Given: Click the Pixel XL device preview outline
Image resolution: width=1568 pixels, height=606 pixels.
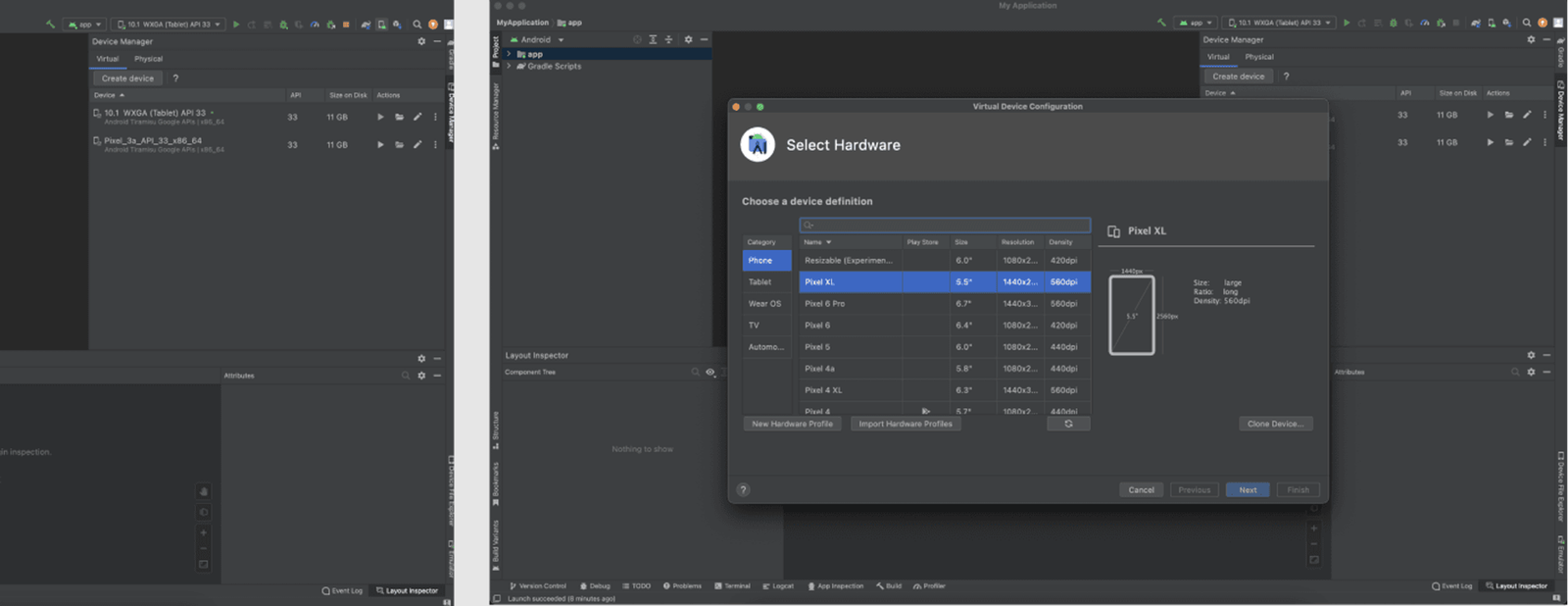Looking at the screenshot, I should pos(1132,315).
